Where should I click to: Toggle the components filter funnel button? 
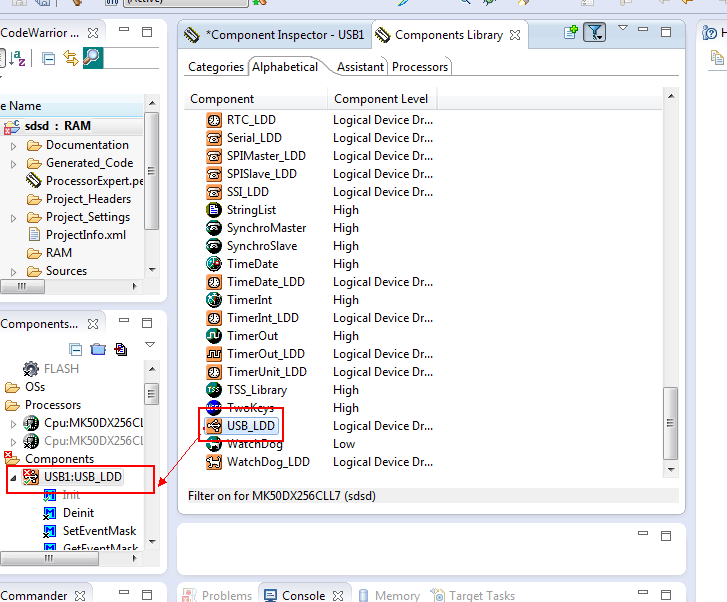pyautogui.click(x=594, y=32)
